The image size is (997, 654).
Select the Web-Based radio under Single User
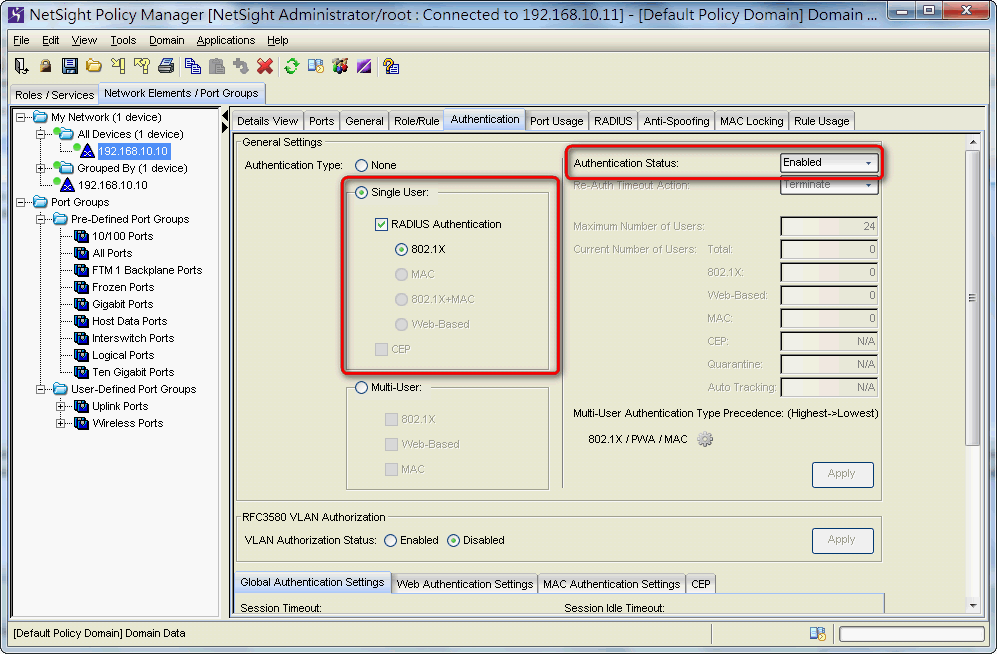click(401, 324)
